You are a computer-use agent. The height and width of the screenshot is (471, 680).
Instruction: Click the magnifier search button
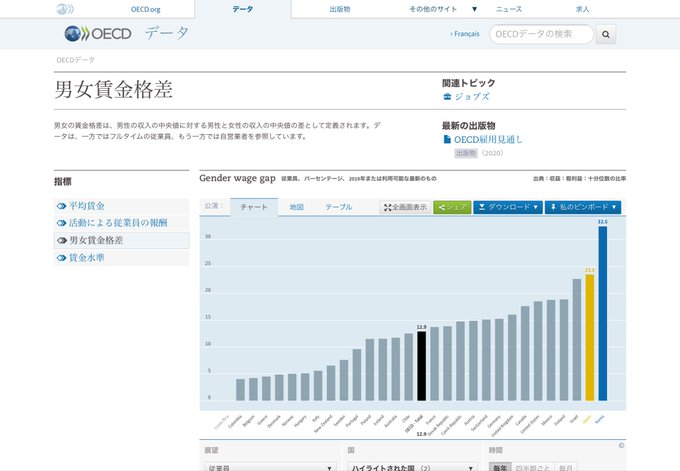point(606,34)
